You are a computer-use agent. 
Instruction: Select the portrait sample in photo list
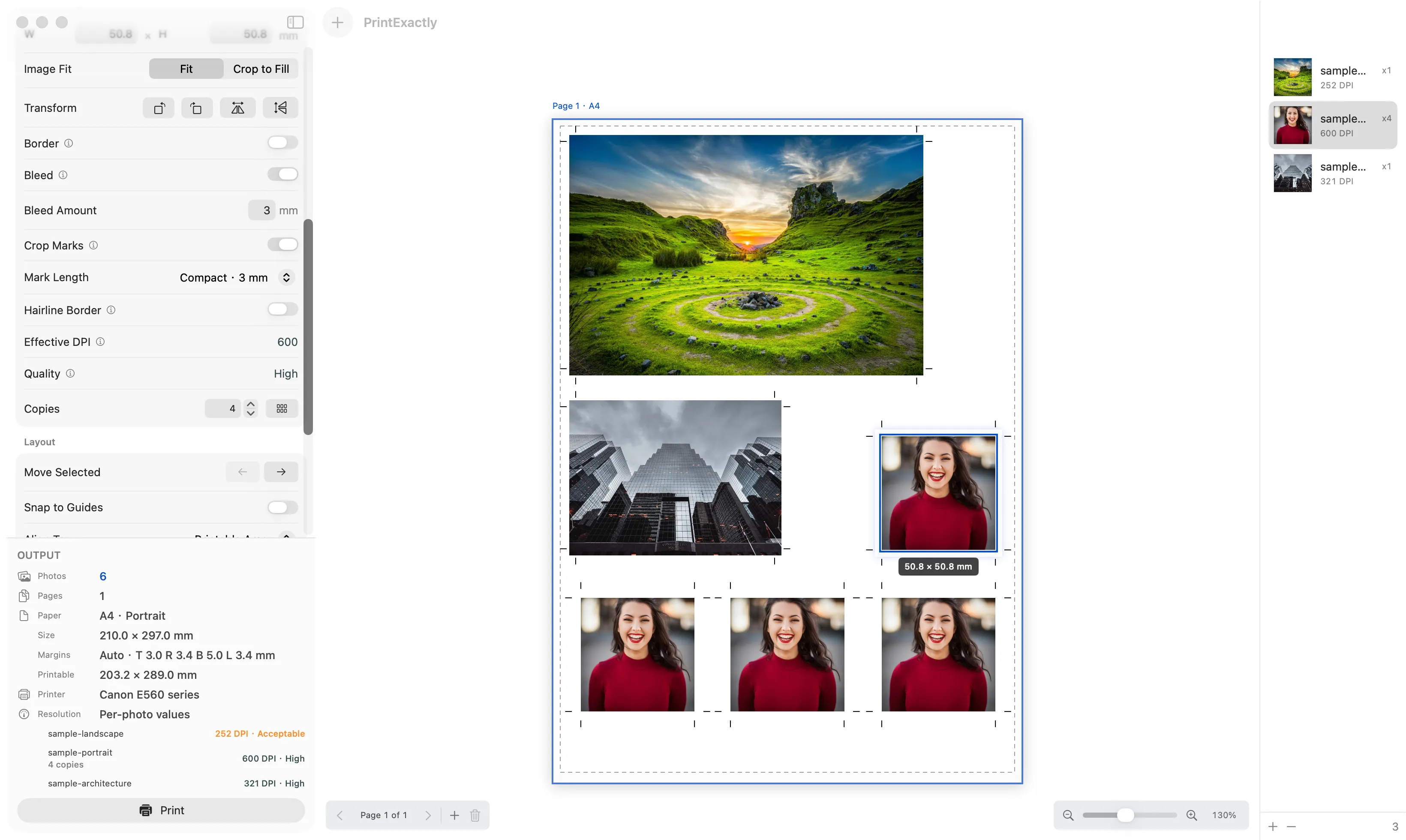pos(1332,125)
